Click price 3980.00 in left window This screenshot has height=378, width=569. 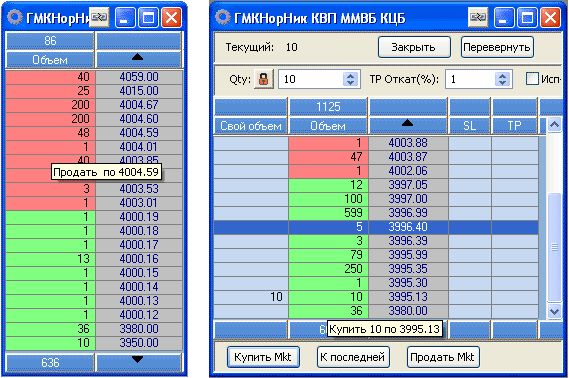point(139,329)
